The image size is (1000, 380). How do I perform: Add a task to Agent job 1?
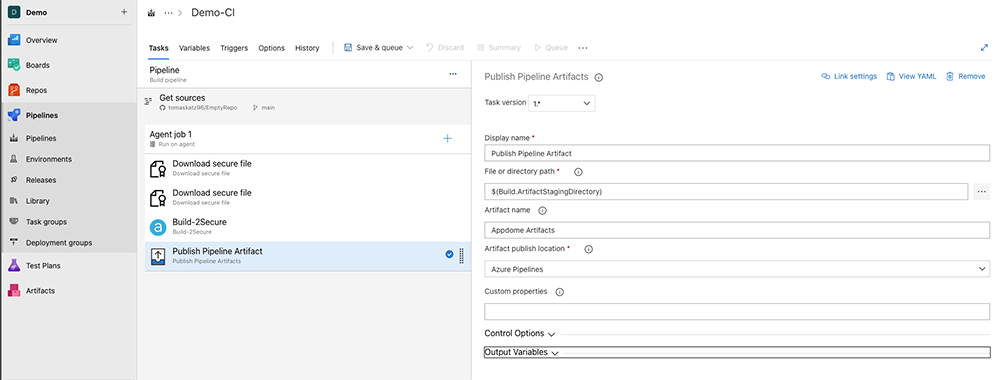pyautogui.click(x=448, y=138)
